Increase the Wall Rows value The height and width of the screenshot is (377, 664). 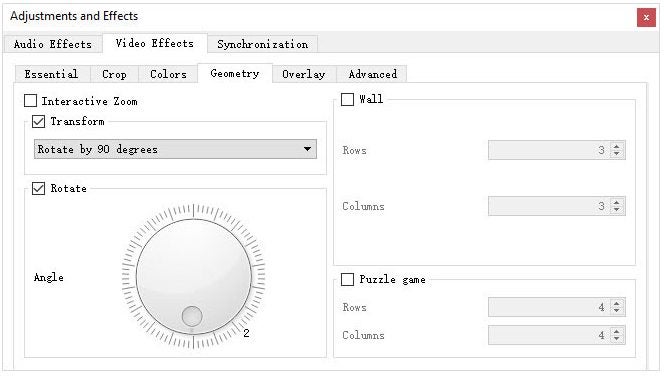coord(617,146)
